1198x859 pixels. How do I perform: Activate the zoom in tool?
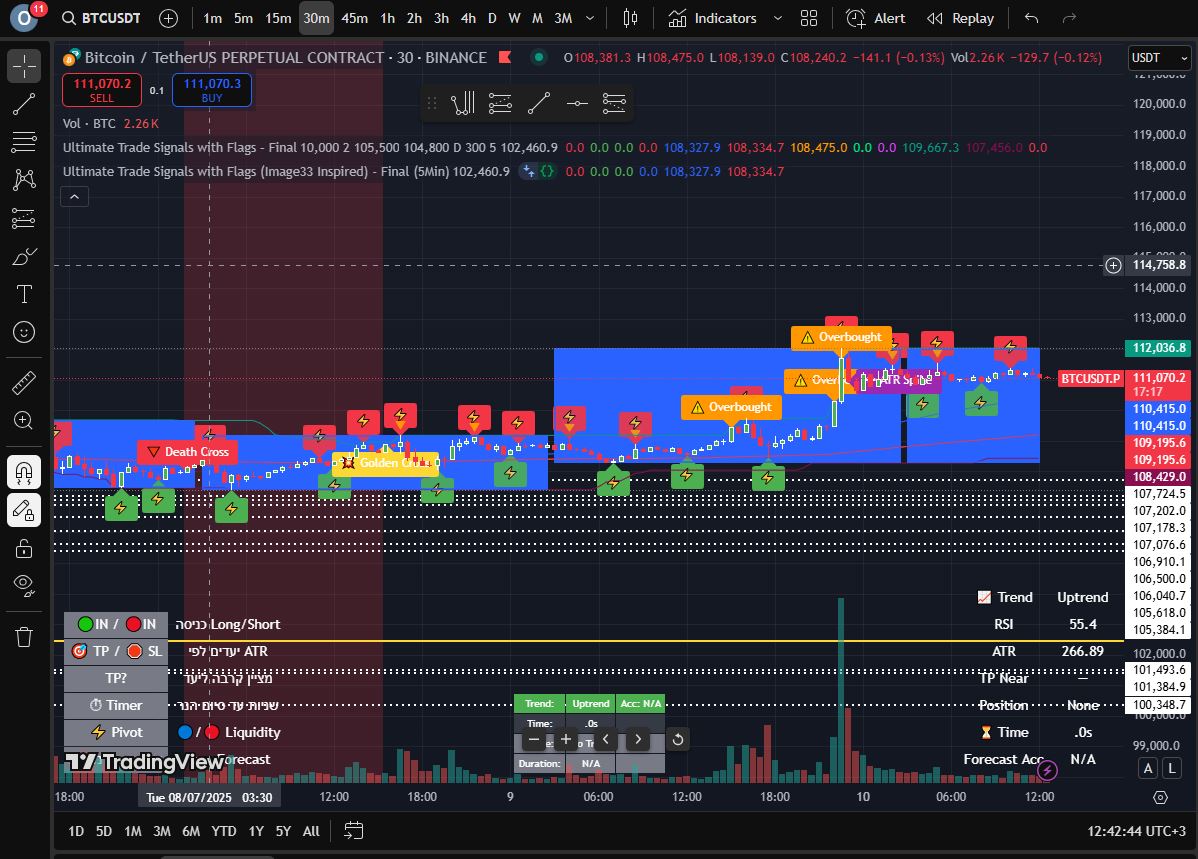[24, 420]
